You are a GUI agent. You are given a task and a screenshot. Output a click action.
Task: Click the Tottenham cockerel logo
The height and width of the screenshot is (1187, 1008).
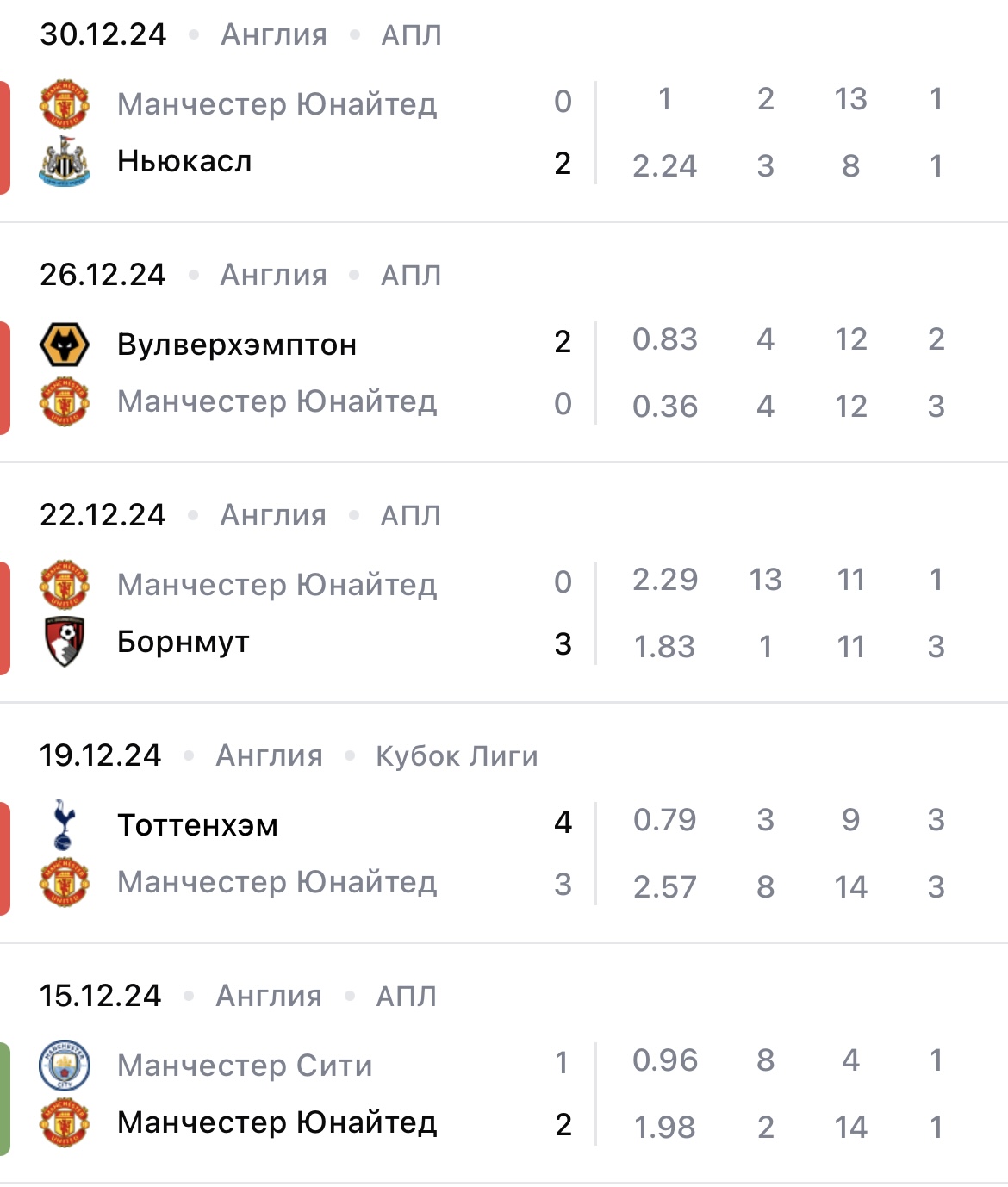[65, 824]
